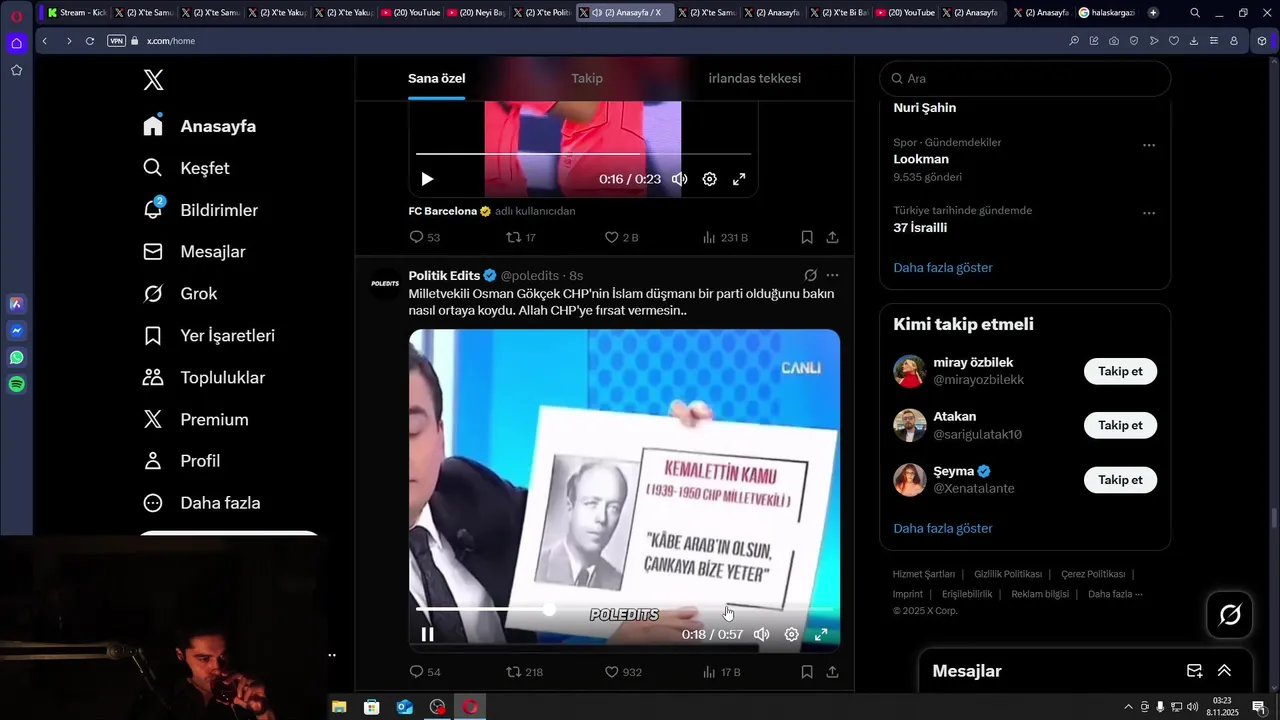
Task: Open WhatsApp in the Opera sidebar
Action: (x=16, y=357)
